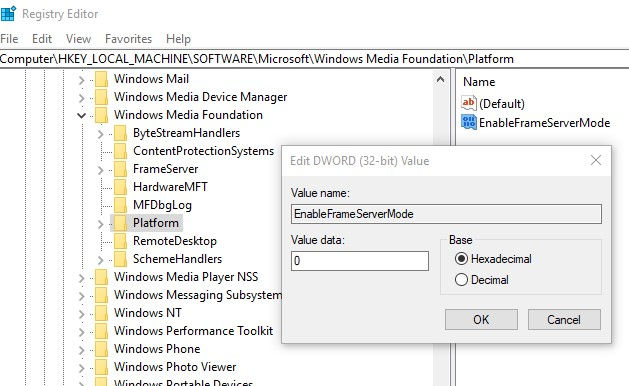Click the ContentProtectionSystems folder icon

tap(120, 151)
